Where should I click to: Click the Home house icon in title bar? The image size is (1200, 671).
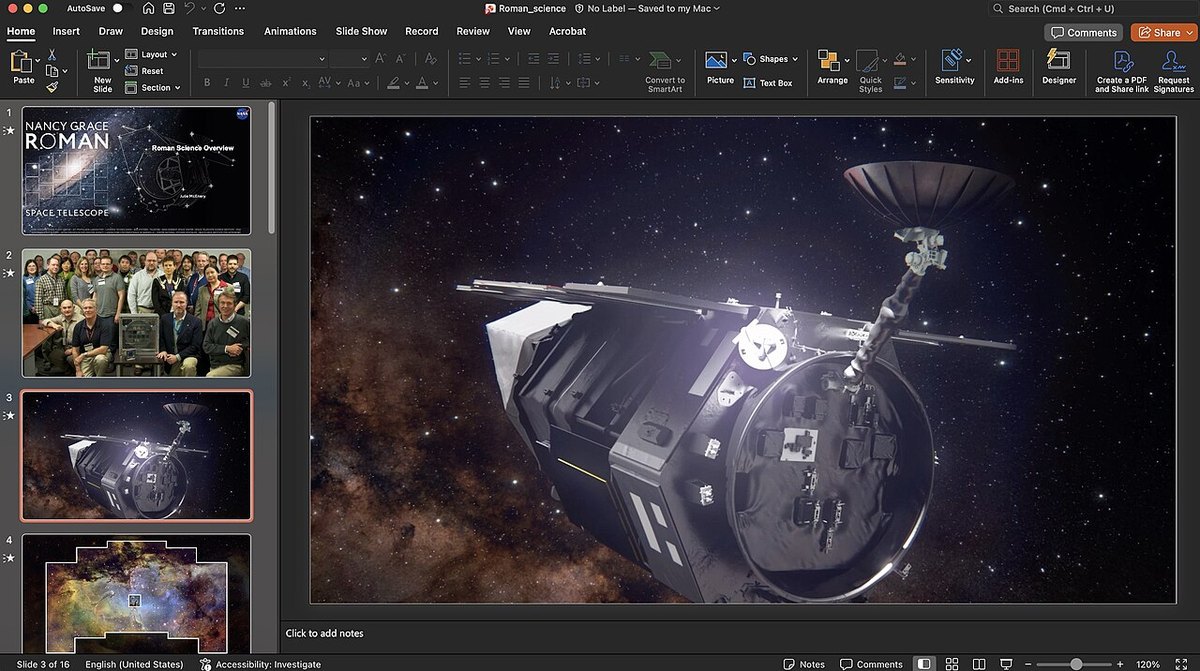tap(148, 8)
